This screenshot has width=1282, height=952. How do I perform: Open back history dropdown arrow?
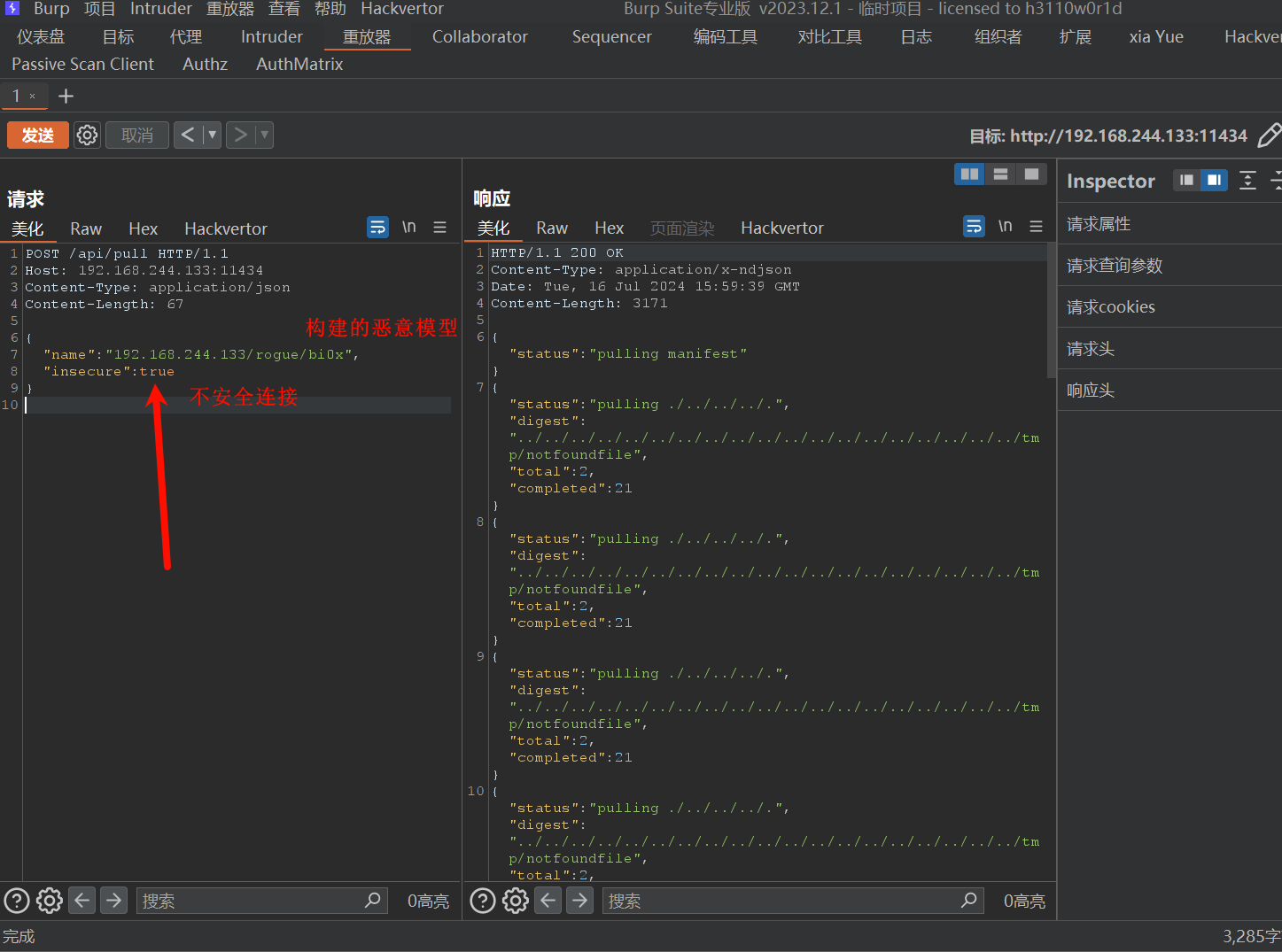[x=212, y=135]
